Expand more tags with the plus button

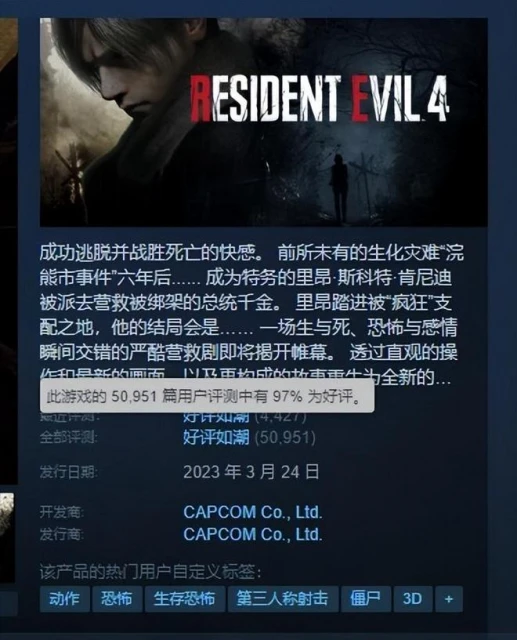tap(449, 599)
